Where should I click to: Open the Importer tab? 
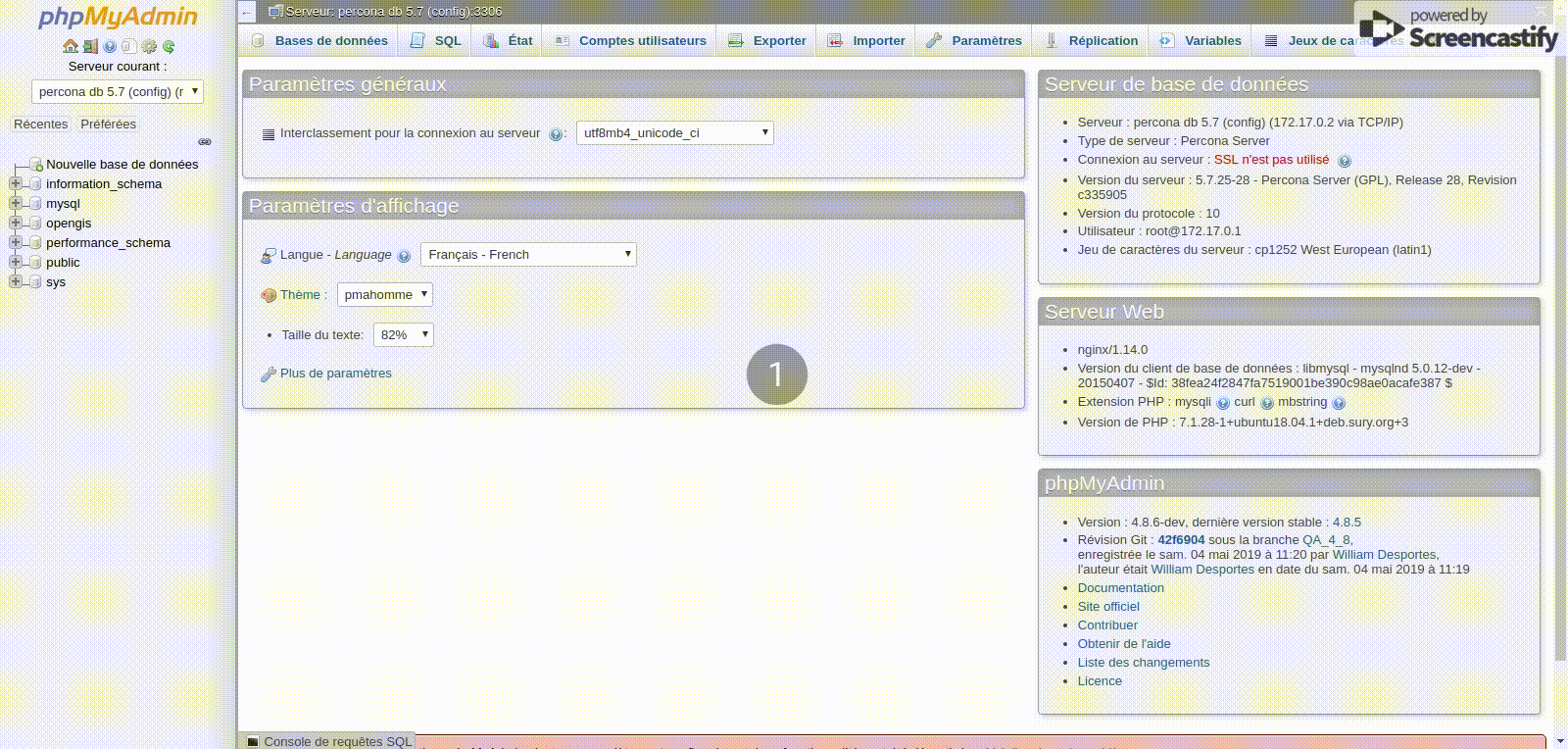tap(866, 40)
